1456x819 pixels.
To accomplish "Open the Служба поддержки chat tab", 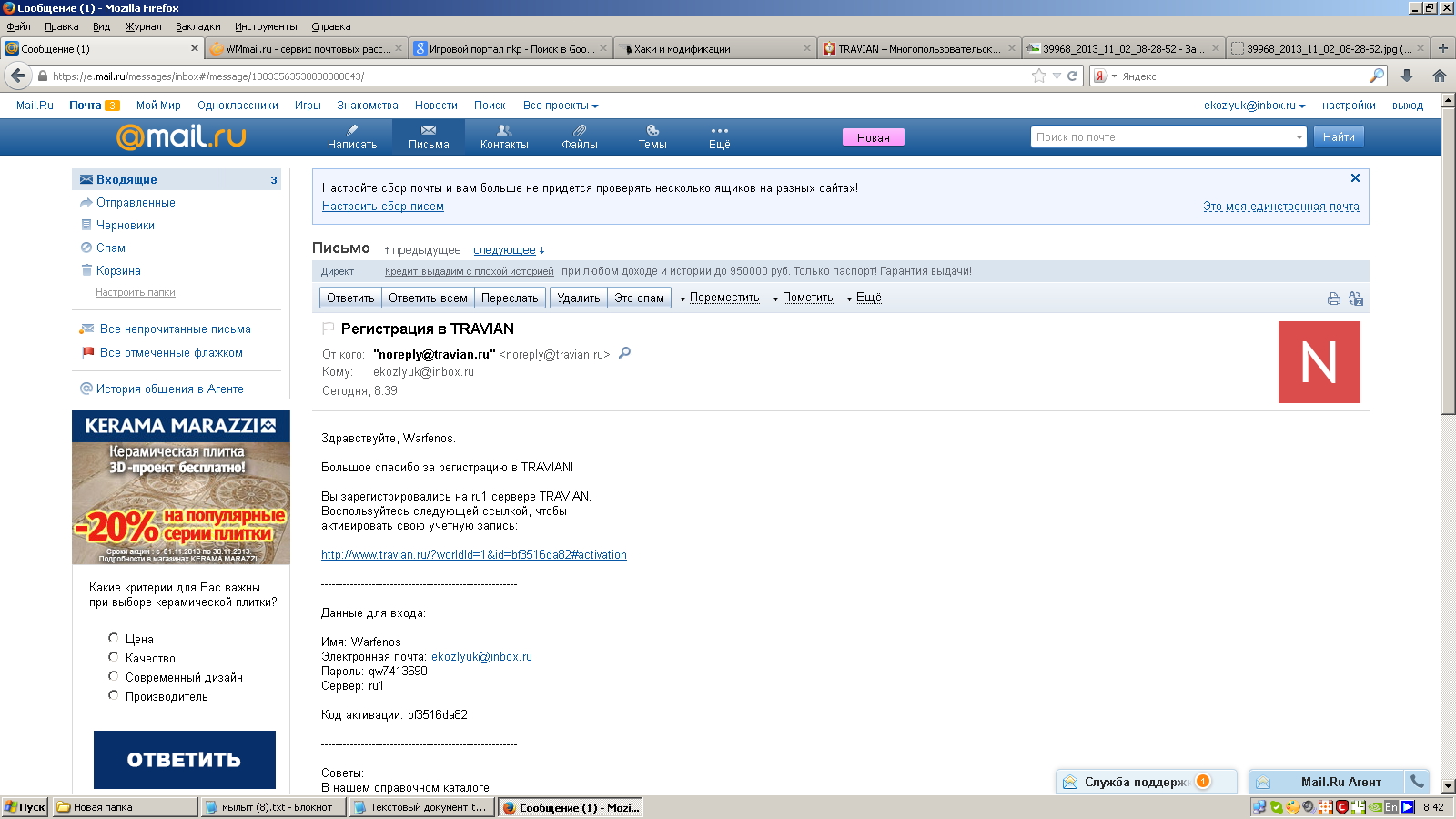I will (1147, 781).
